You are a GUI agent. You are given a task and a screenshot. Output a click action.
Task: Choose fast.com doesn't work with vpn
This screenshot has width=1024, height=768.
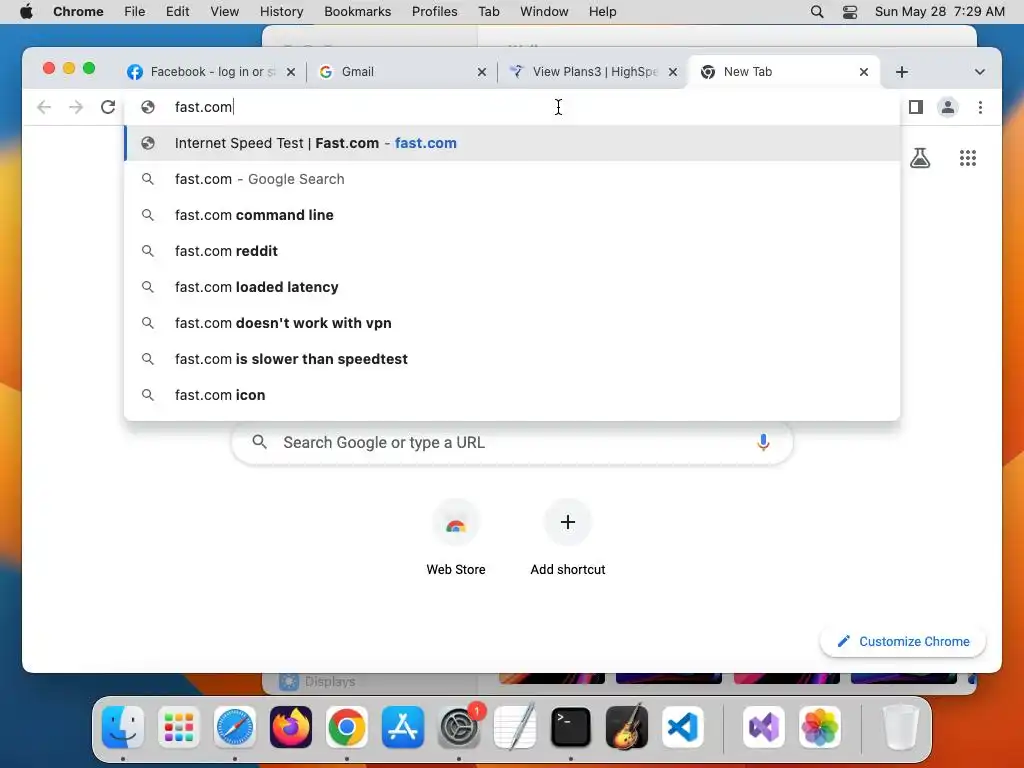point(512,323)
